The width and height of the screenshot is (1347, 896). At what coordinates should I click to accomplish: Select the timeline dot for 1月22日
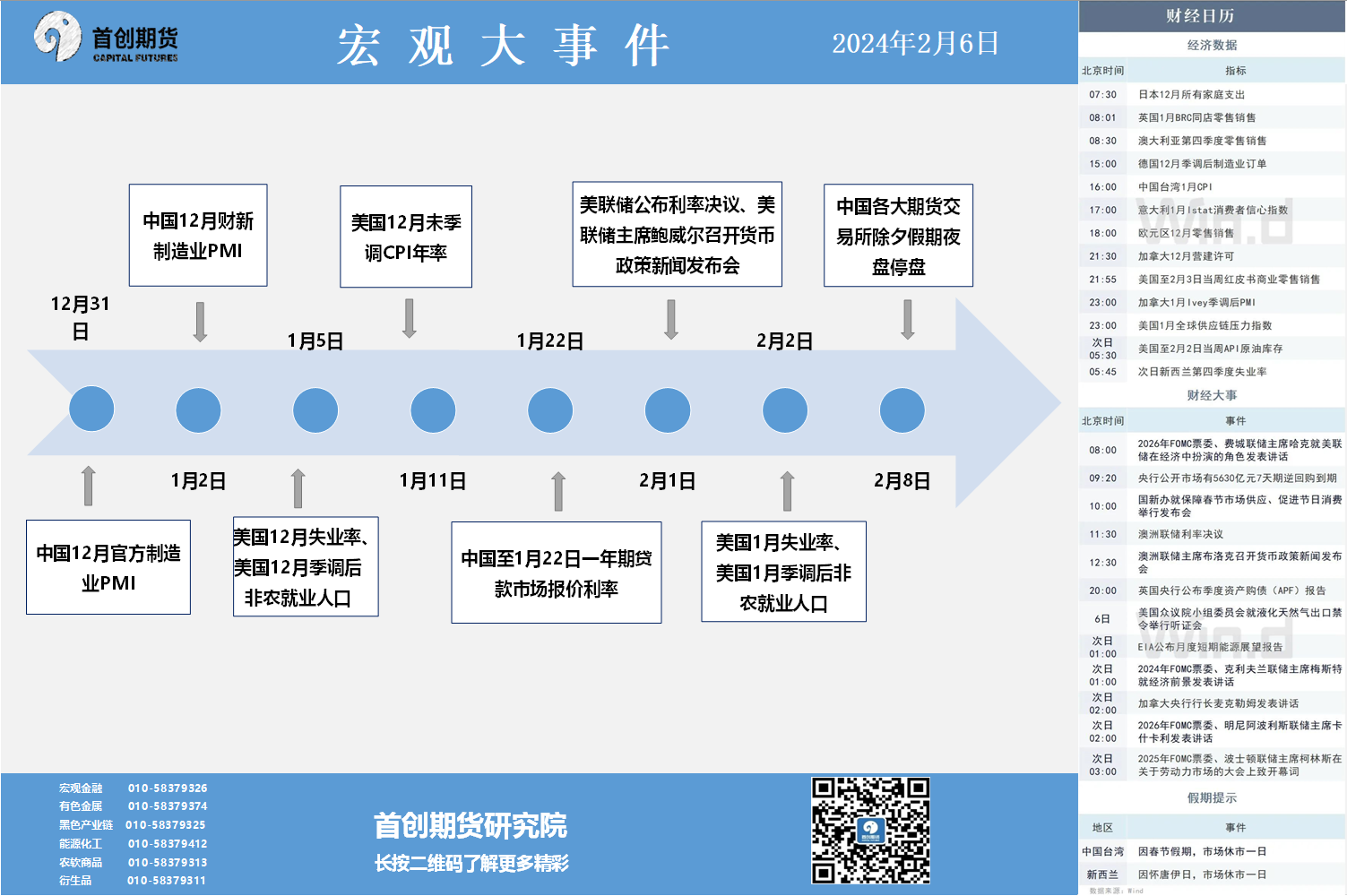point(550,410)
